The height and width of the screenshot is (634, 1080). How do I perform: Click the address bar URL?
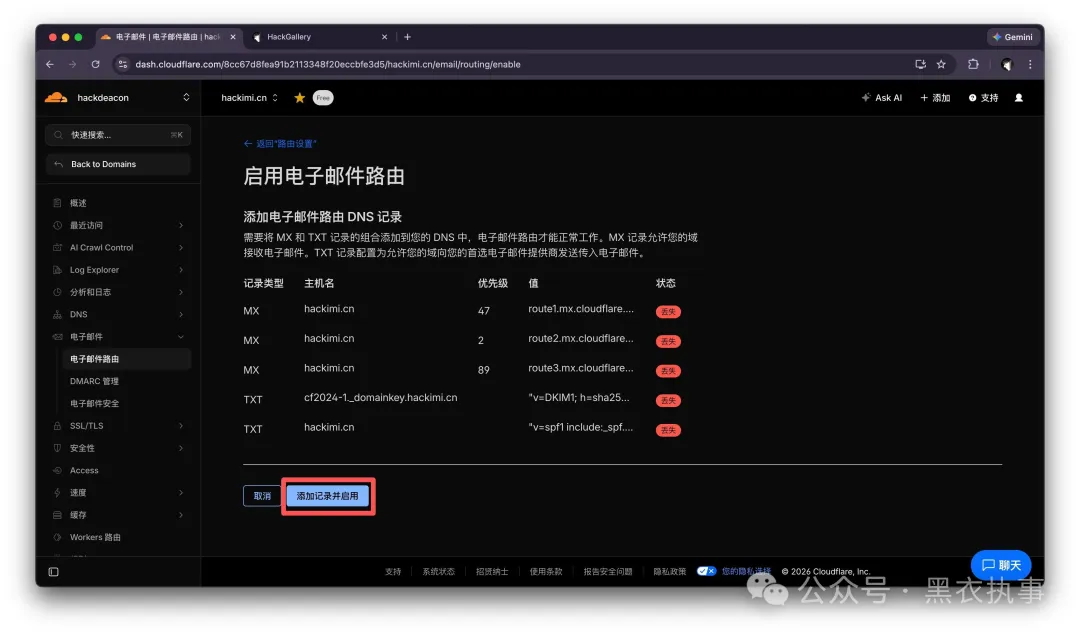328,64
